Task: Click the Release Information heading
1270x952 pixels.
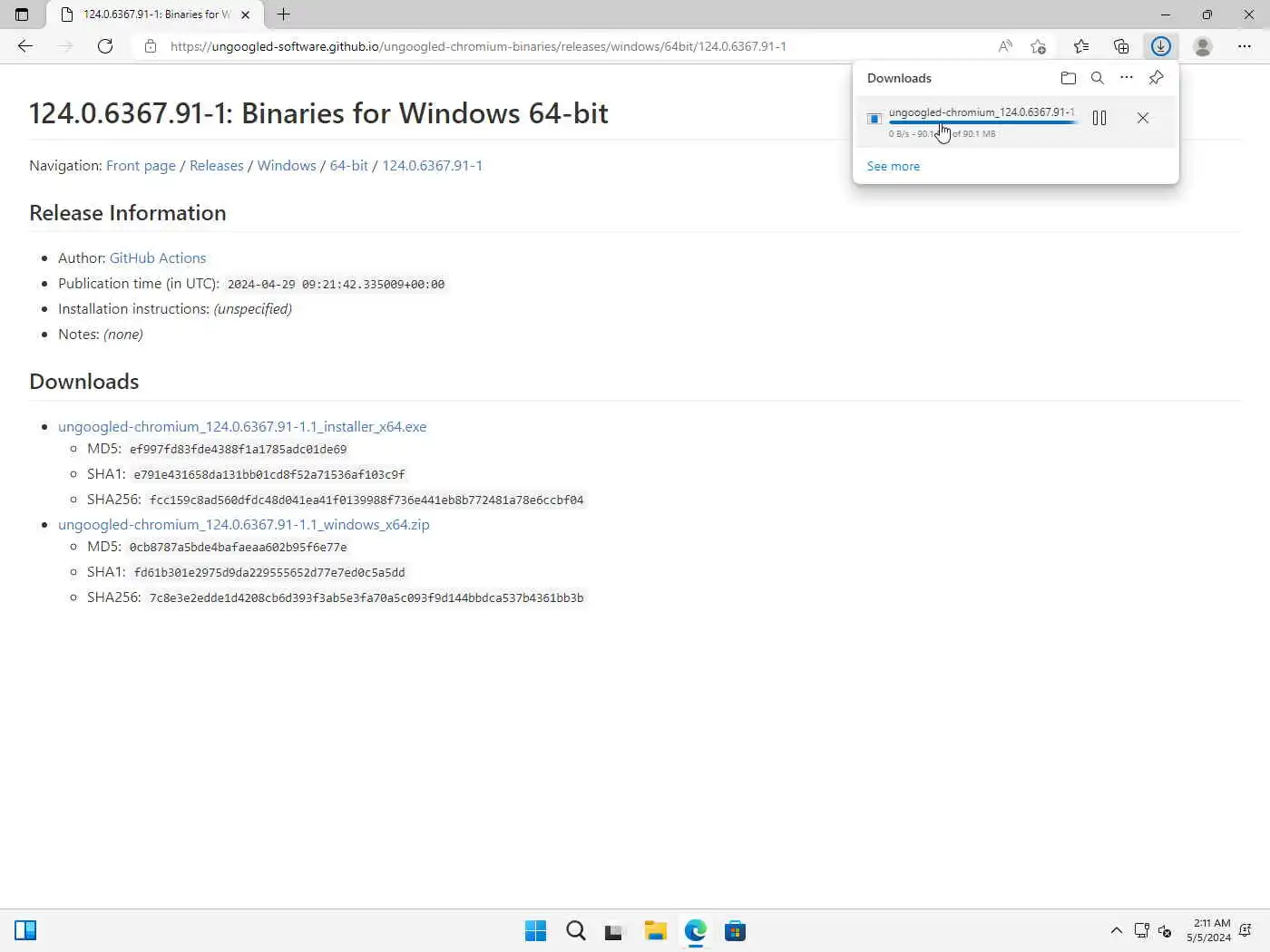Action: [x=128, y=213]
